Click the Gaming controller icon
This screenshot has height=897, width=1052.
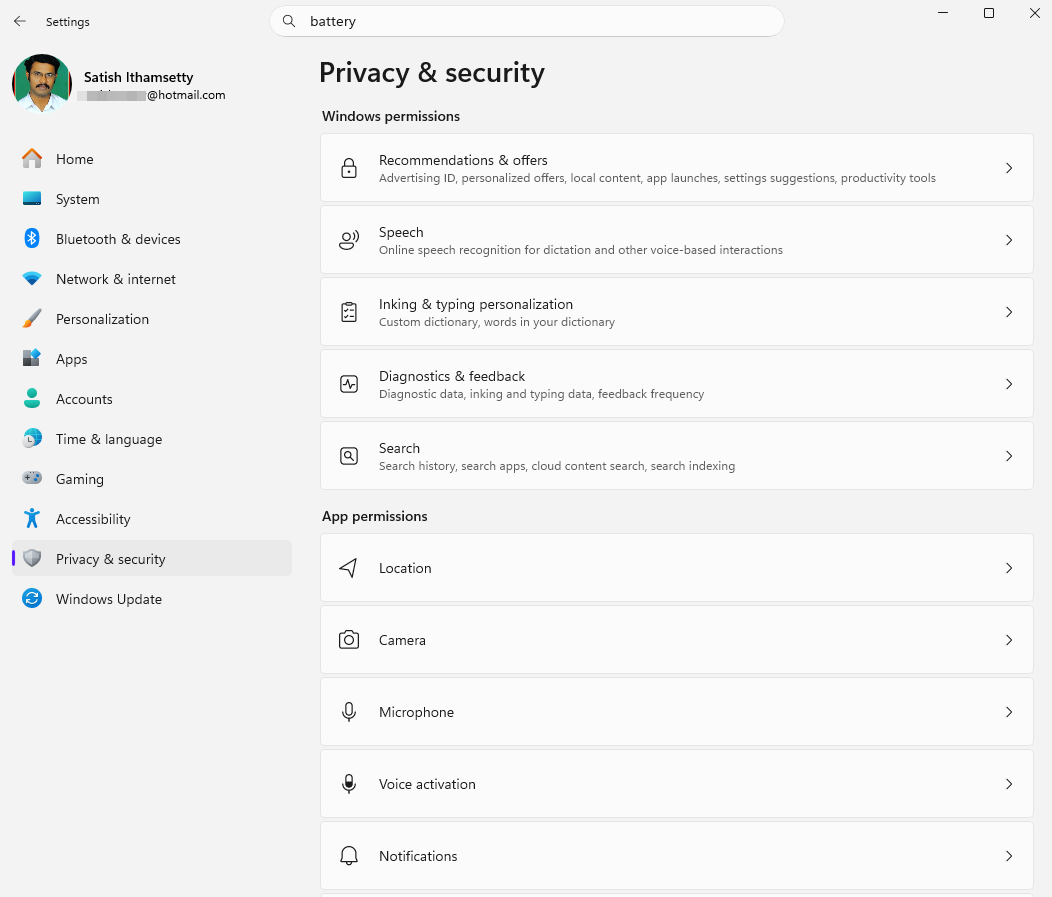[32, 478]
